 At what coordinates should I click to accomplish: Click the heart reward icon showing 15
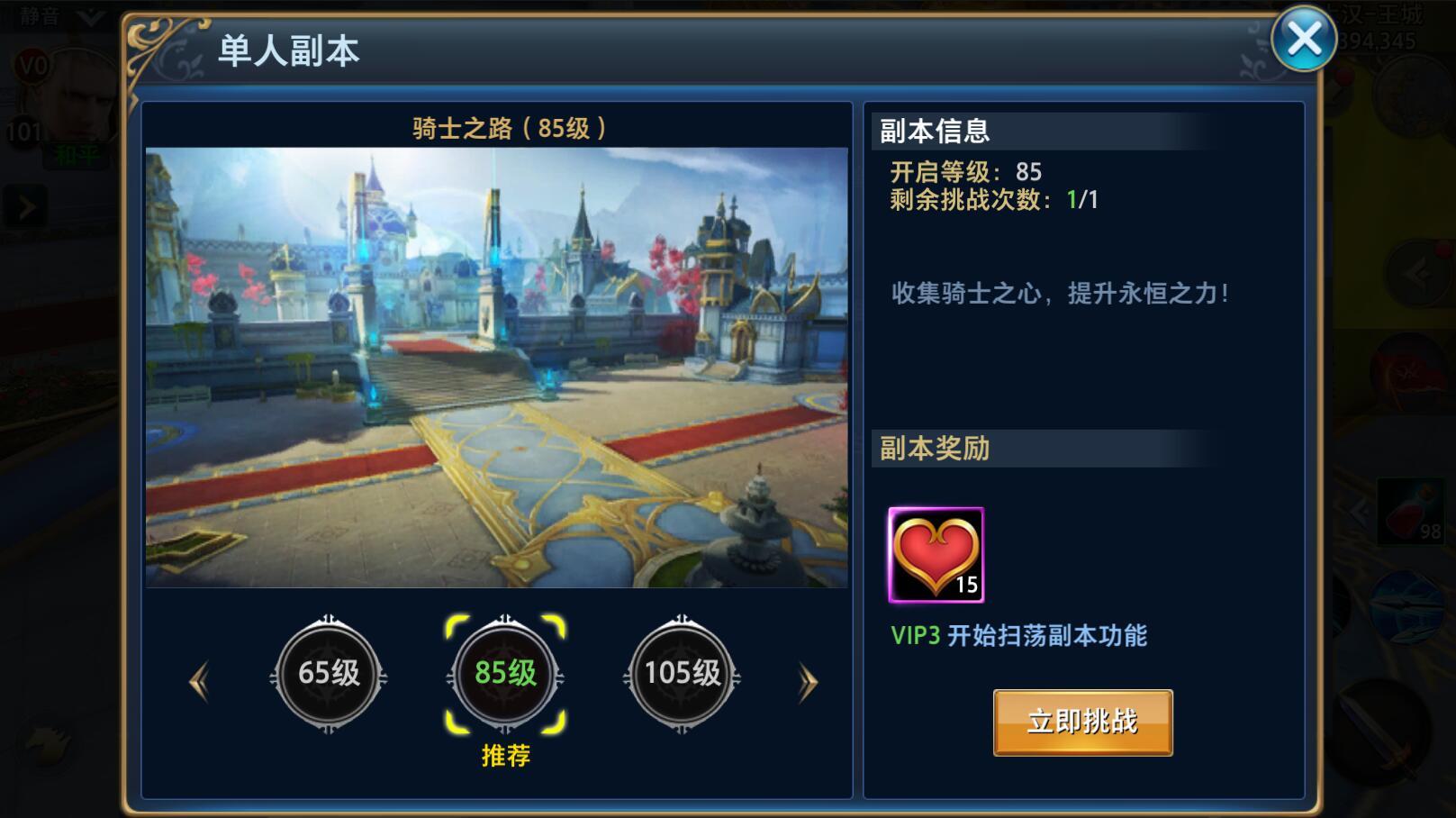click(936, 555)
